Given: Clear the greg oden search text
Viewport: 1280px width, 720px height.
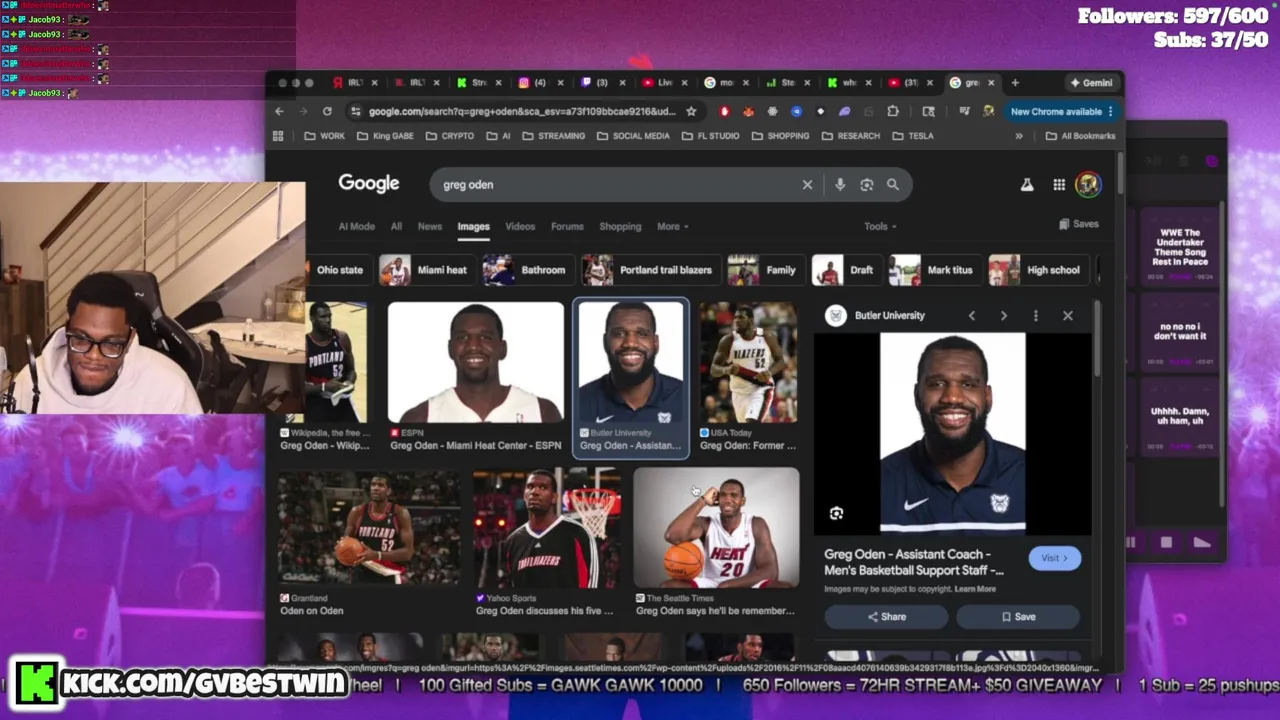Looking at the screenshot, I should tap(807, 185).
